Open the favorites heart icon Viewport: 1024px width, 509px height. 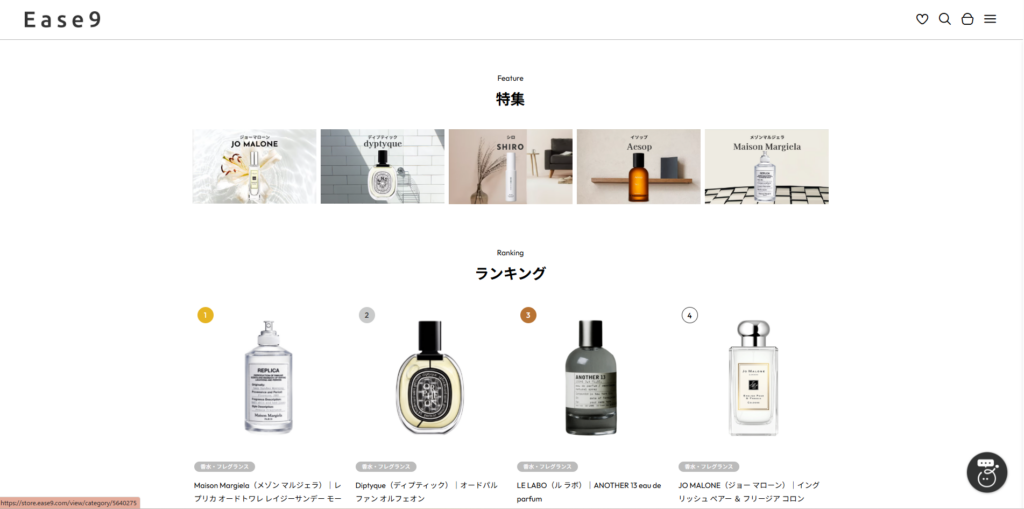(921, 20)
